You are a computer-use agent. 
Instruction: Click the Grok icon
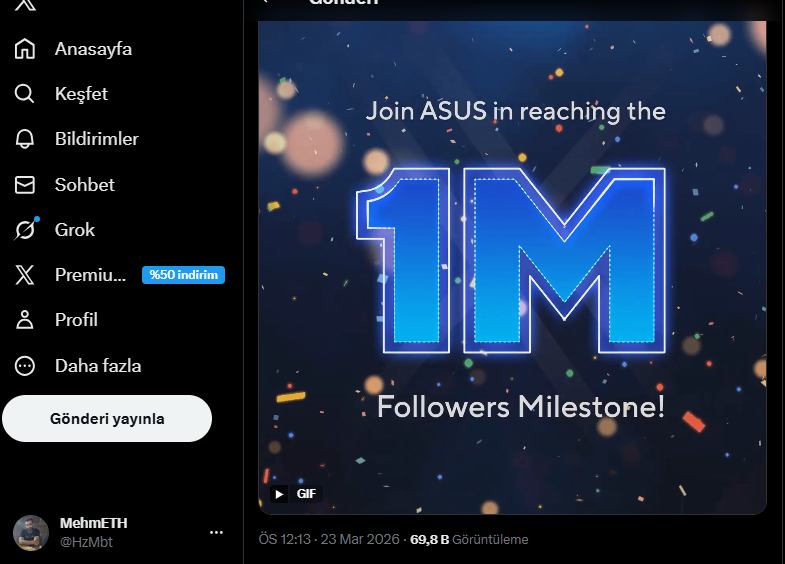(26, 229)
